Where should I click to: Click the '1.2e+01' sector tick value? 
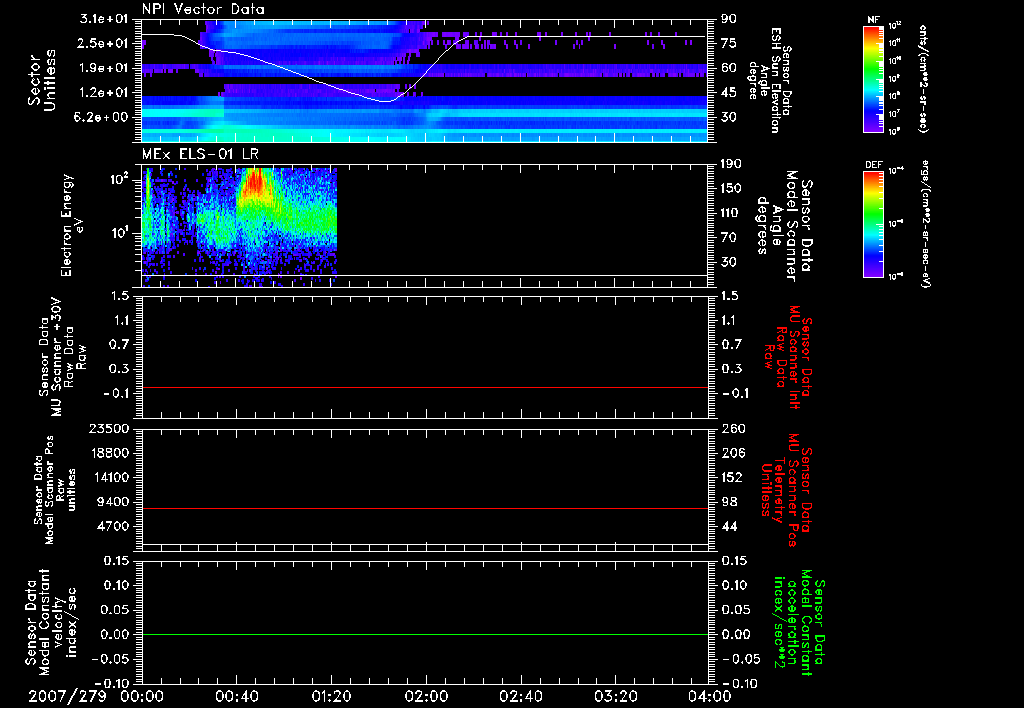coord(103,93)
